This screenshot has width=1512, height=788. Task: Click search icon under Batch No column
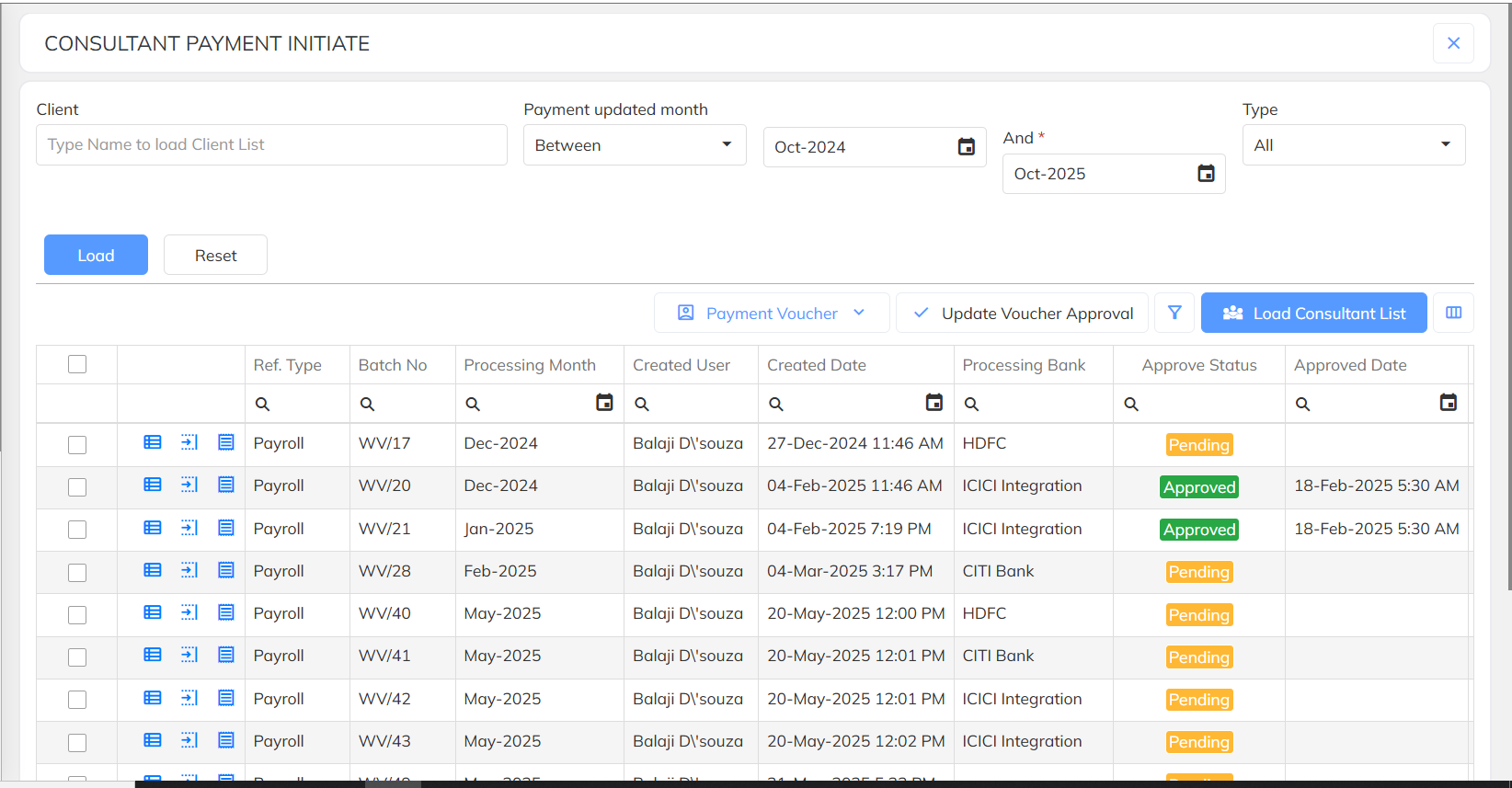(367, 404)
